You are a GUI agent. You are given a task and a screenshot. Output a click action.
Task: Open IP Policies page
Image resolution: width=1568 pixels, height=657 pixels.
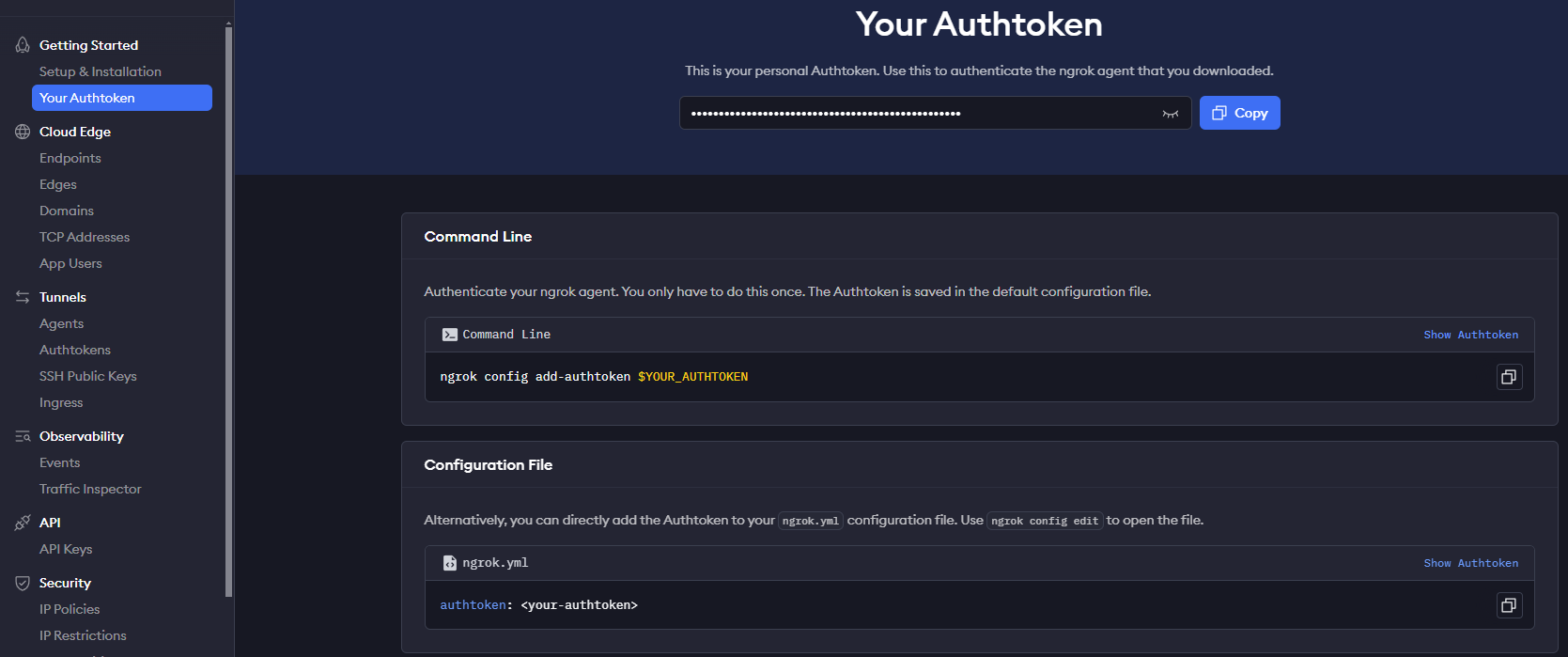pyautogui.click(x=70, y=609)
